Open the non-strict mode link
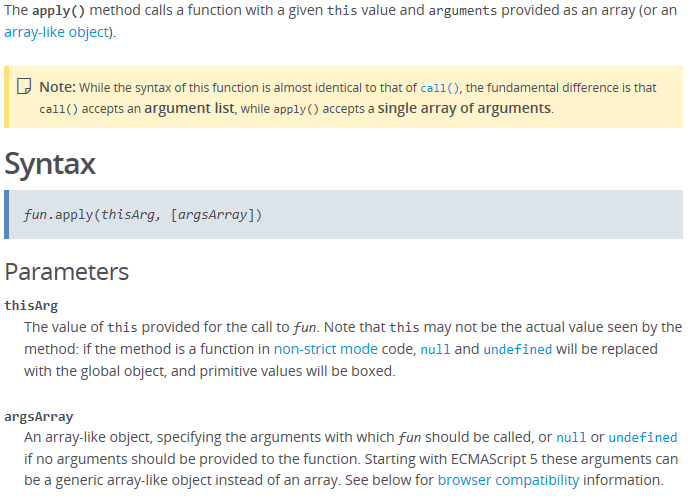This screenshot has height=496, width=697. click(325, 349)
